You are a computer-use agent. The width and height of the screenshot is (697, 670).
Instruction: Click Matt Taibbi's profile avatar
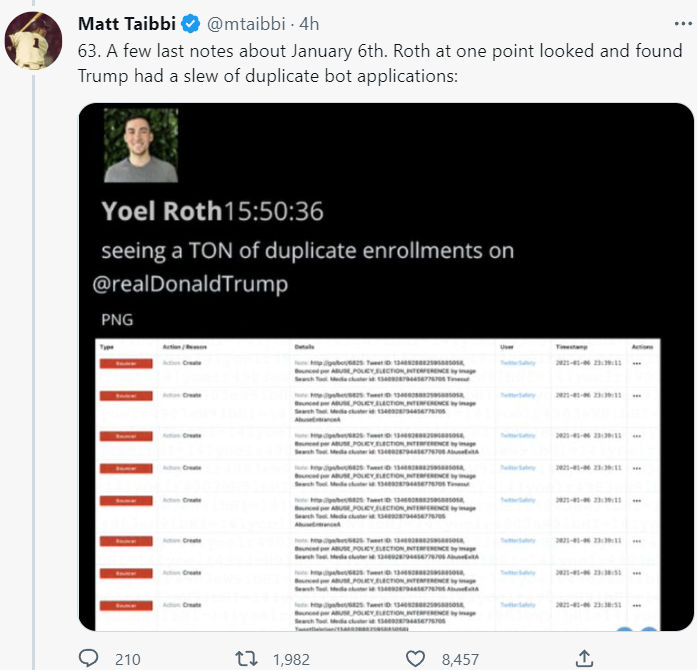pos(33,40)
